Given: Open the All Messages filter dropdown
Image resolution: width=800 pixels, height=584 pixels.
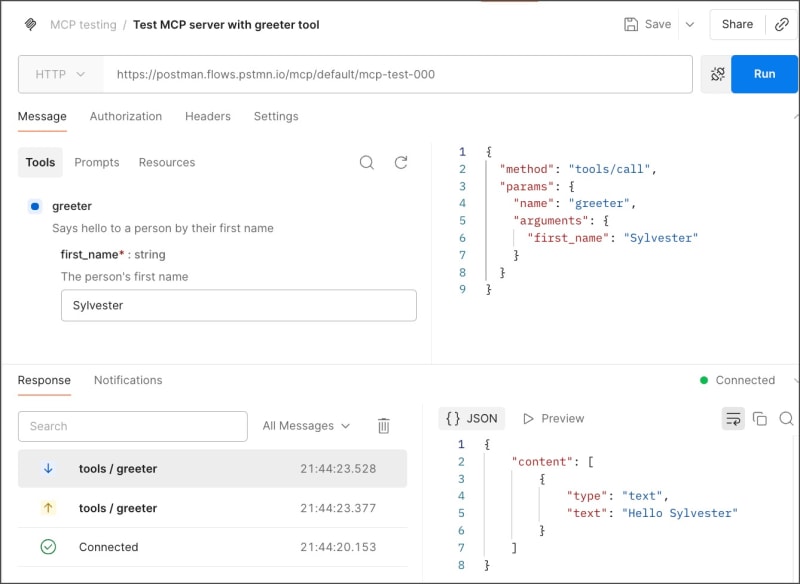Looking at the screenshot, I should [306, 426].
